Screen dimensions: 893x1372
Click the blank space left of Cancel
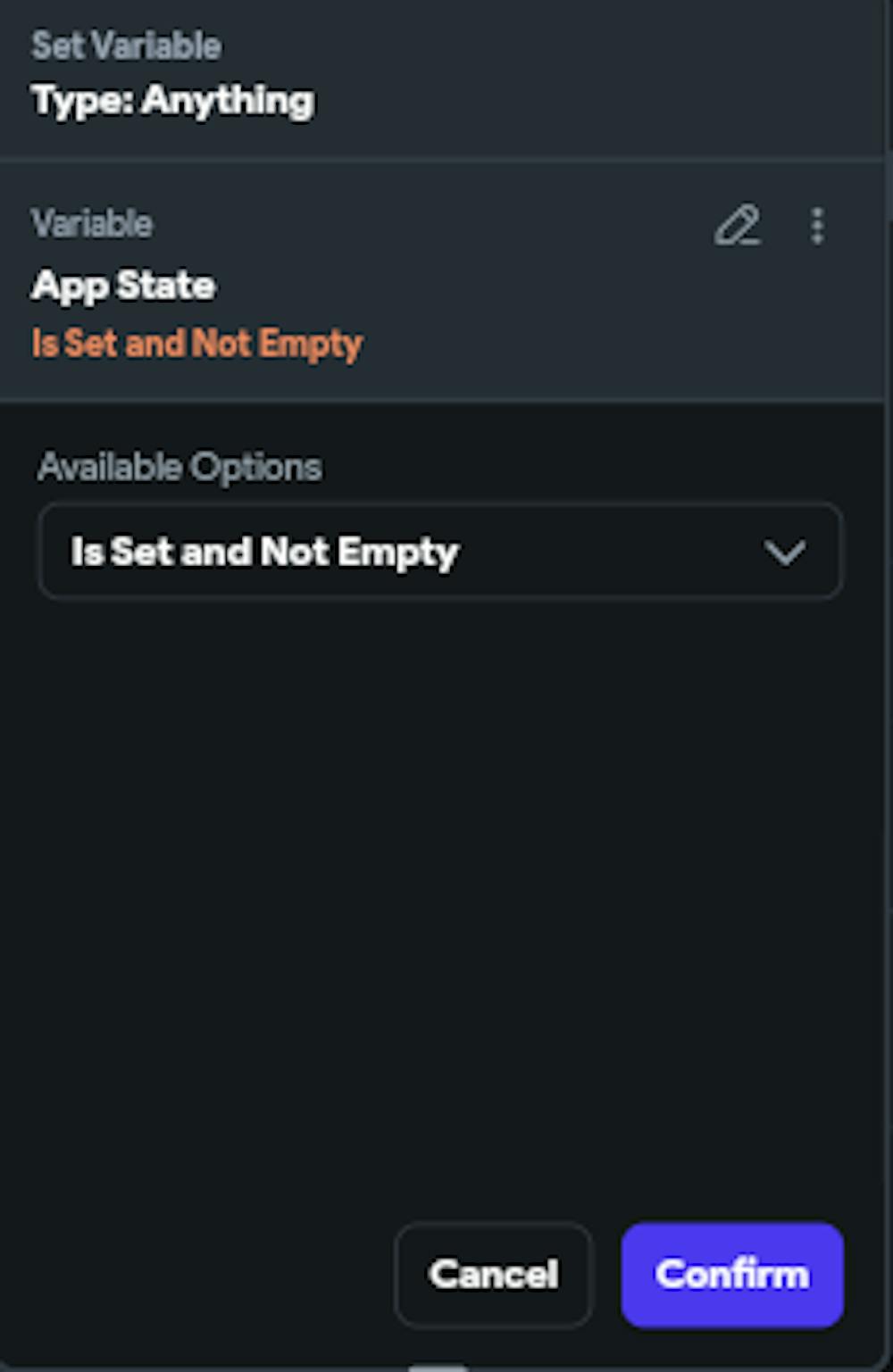pos(196,1274)
